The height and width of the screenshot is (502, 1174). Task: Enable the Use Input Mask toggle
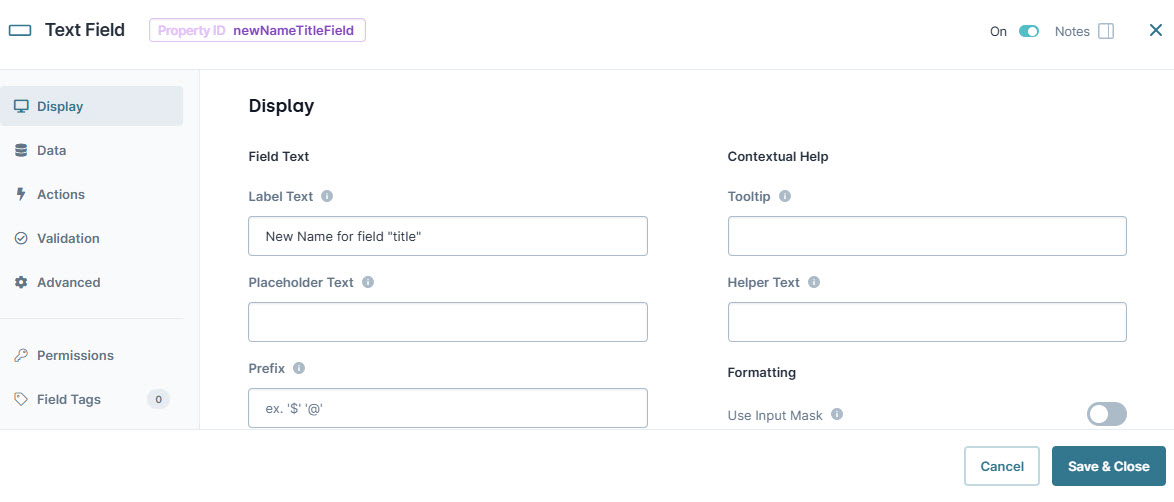1107,414
